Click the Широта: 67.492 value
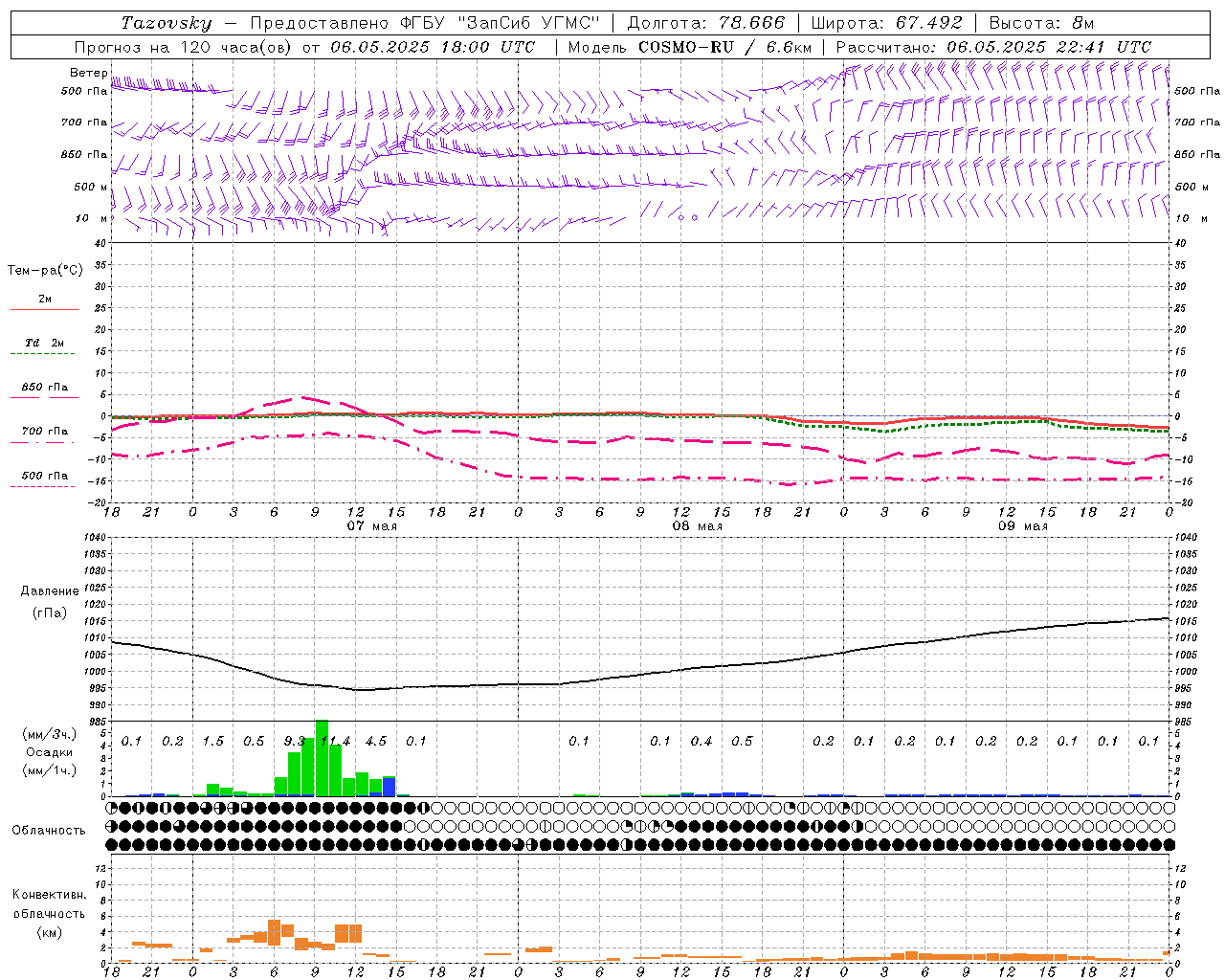 (887, 23)
